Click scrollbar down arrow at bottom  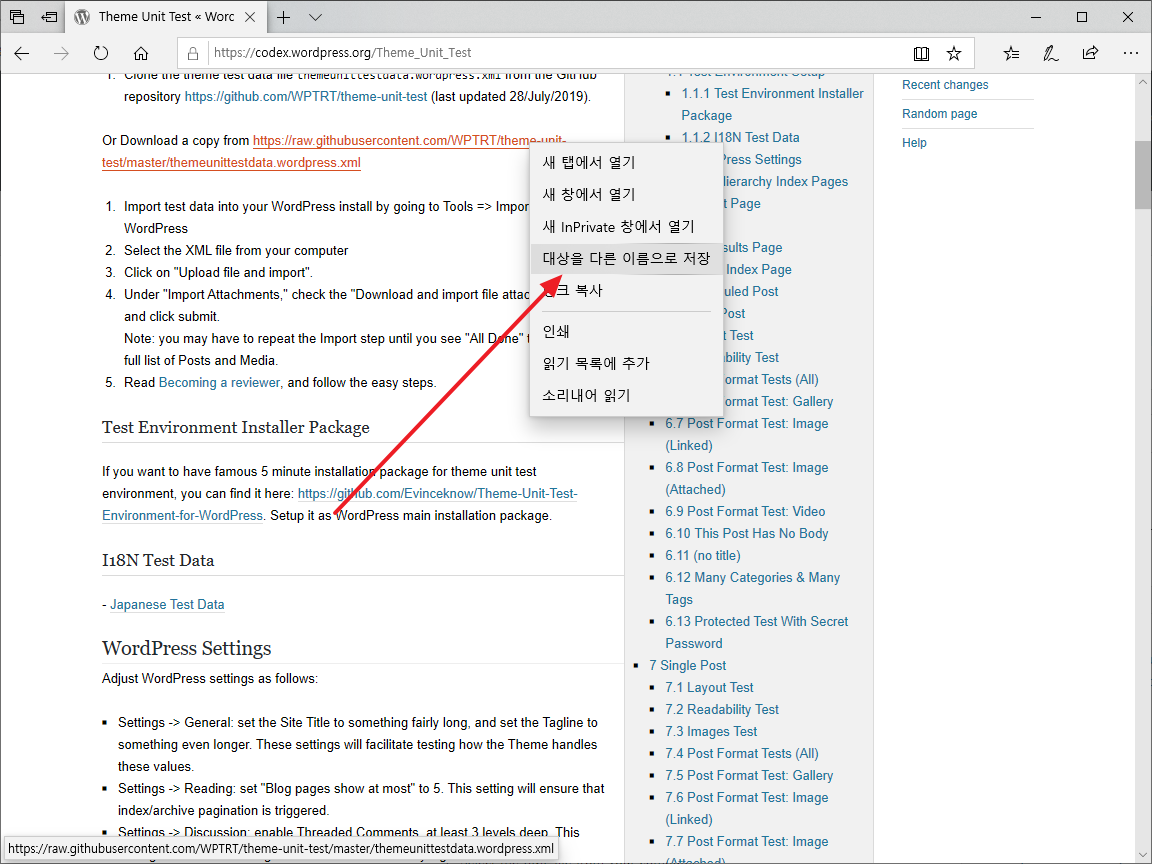click(1143, 855)
